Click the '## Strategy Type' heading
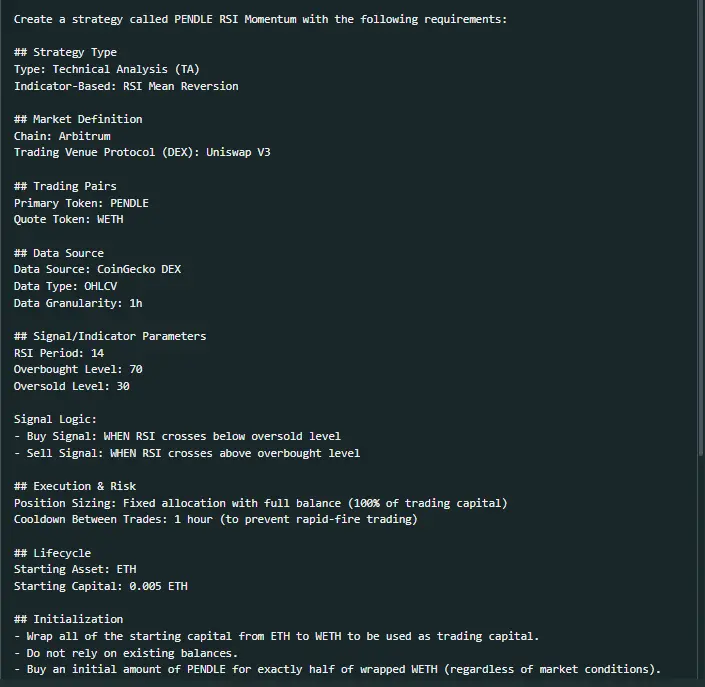Image resolution: width=705 pixels, height=687 pixels. (x=65, y=53)
